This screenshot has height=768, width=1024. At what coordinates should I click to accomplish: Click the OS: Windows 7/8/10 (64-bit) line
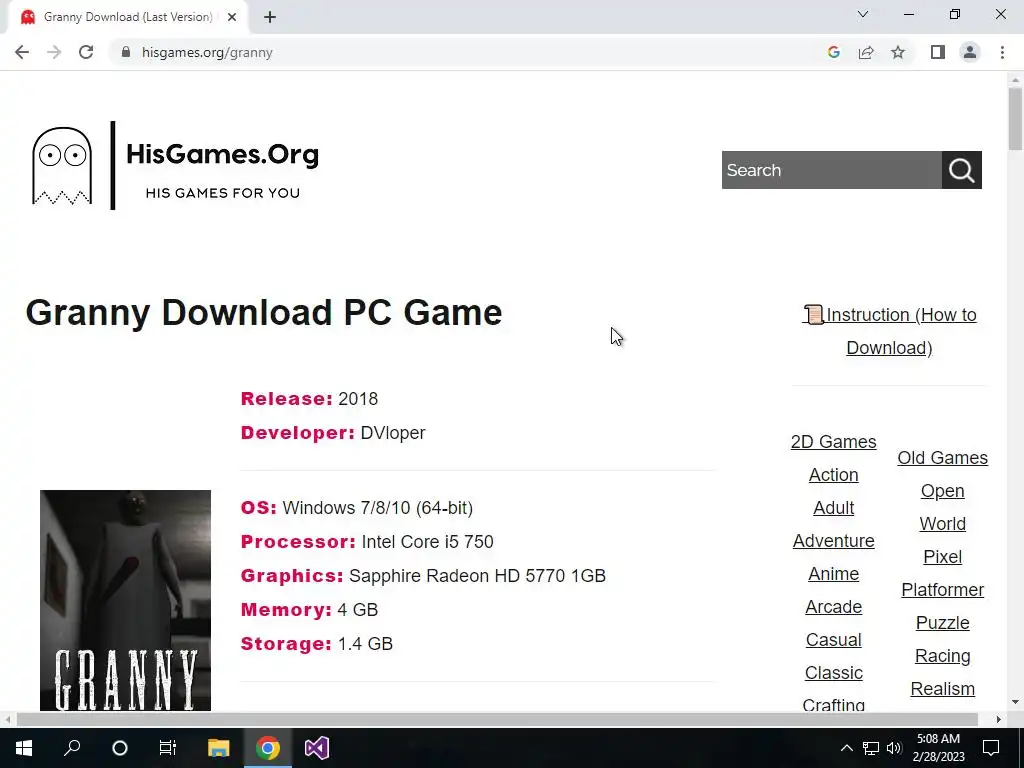point(357,507)
